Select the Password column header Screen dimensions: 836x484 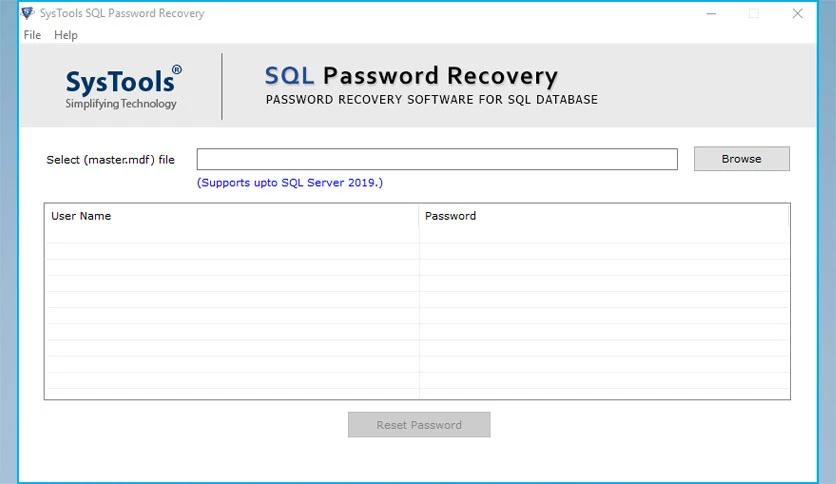(604, 216)
